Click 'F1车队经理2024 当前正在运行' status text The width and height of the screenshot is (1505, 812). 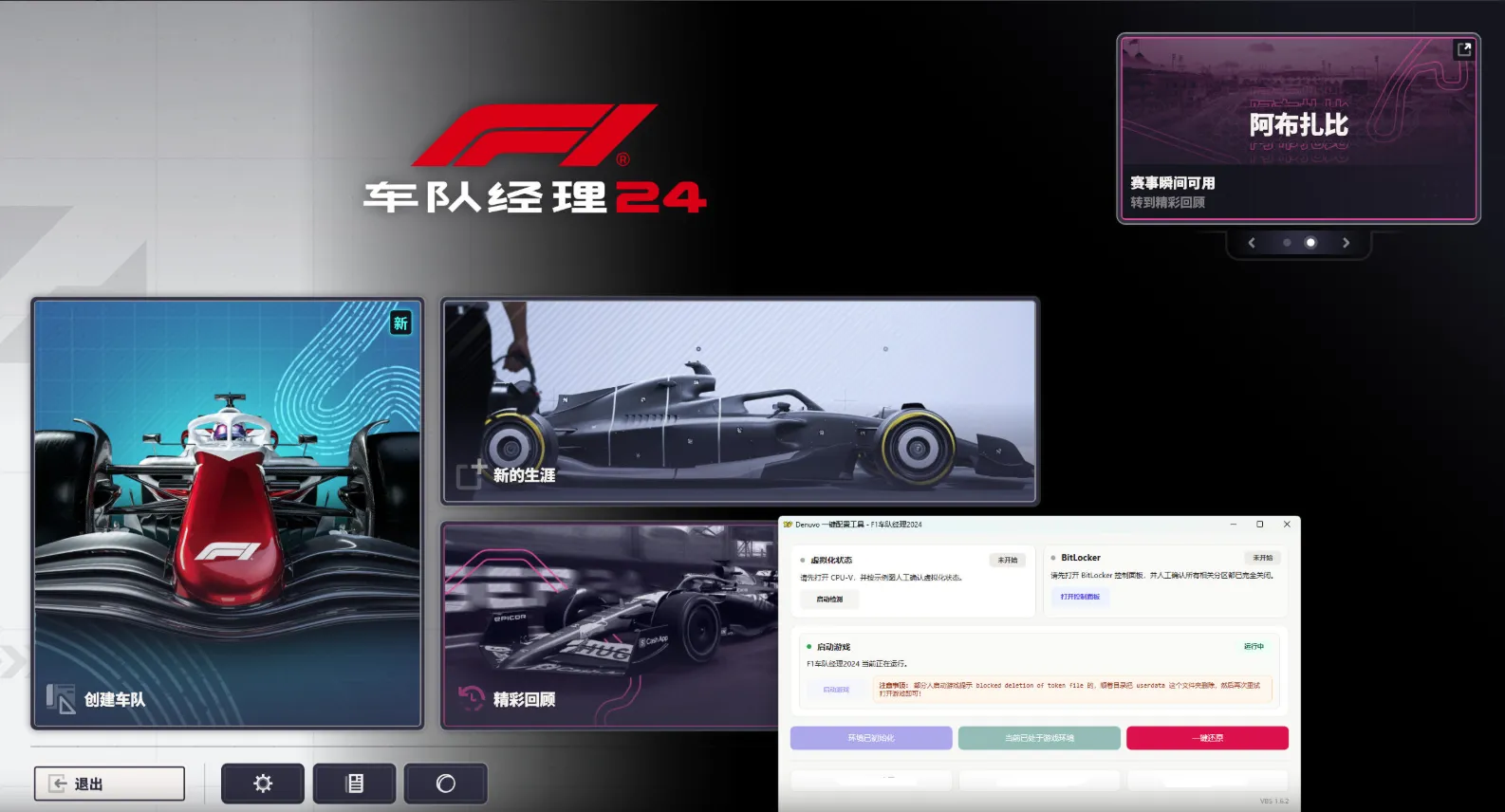click(857, 664)
